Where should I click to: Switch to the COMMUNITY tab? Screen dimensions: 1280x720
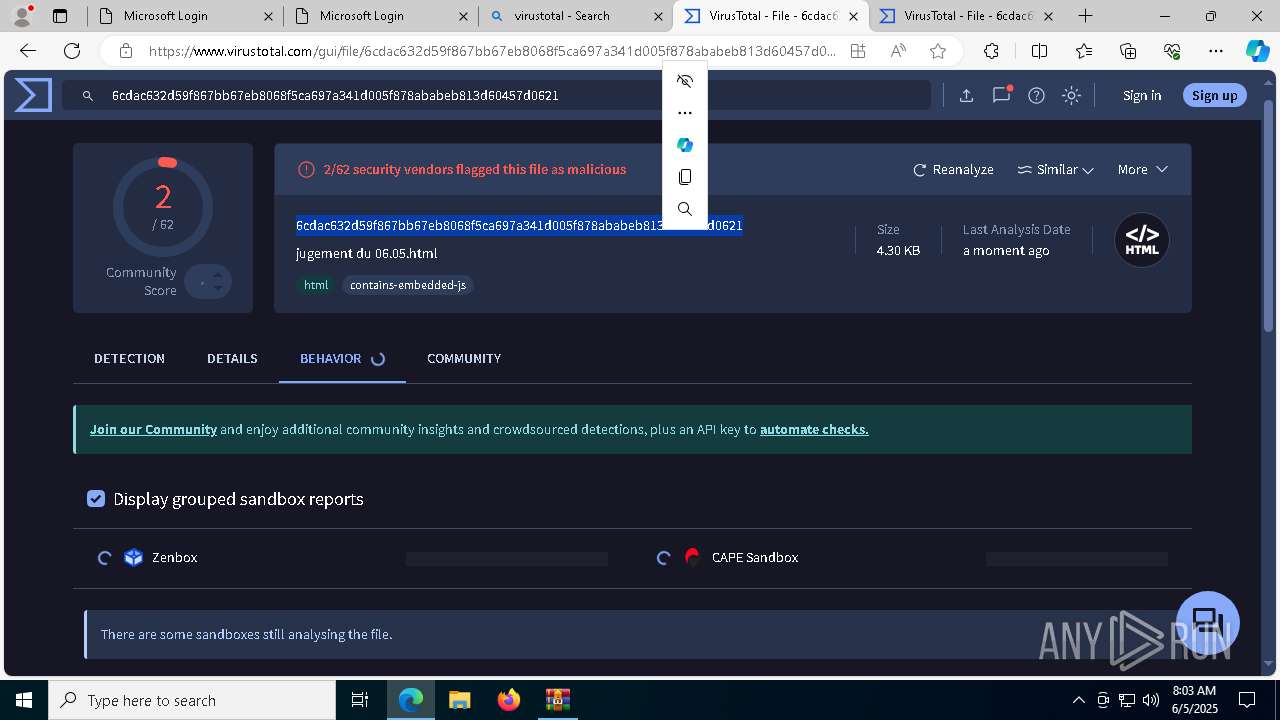464,359
